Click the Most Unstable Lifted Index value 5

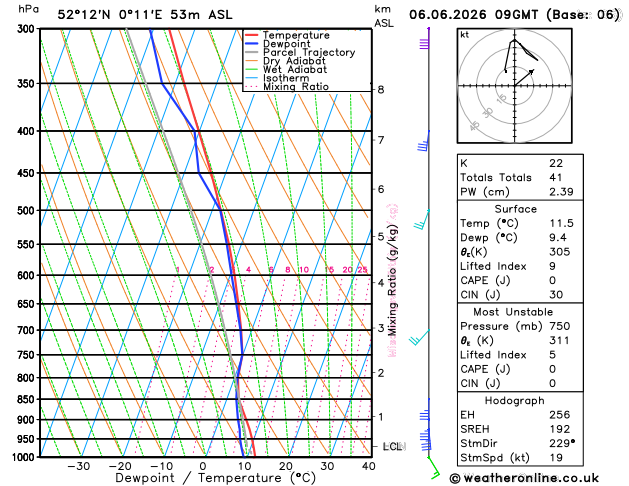[552, 355]
